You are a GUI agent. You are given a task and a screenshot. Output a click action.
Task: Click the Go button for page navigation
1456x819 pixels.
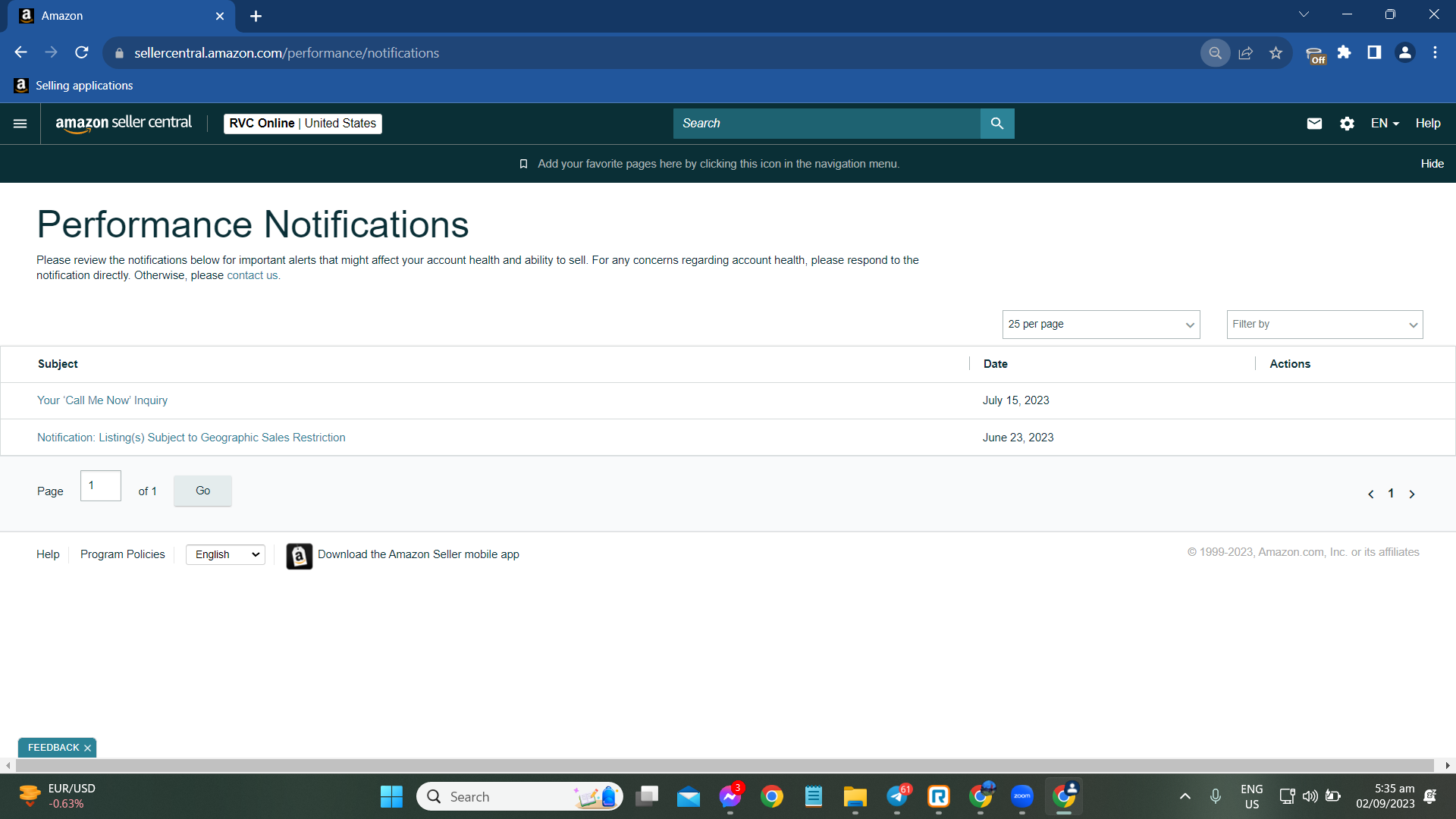pos(202,491)
